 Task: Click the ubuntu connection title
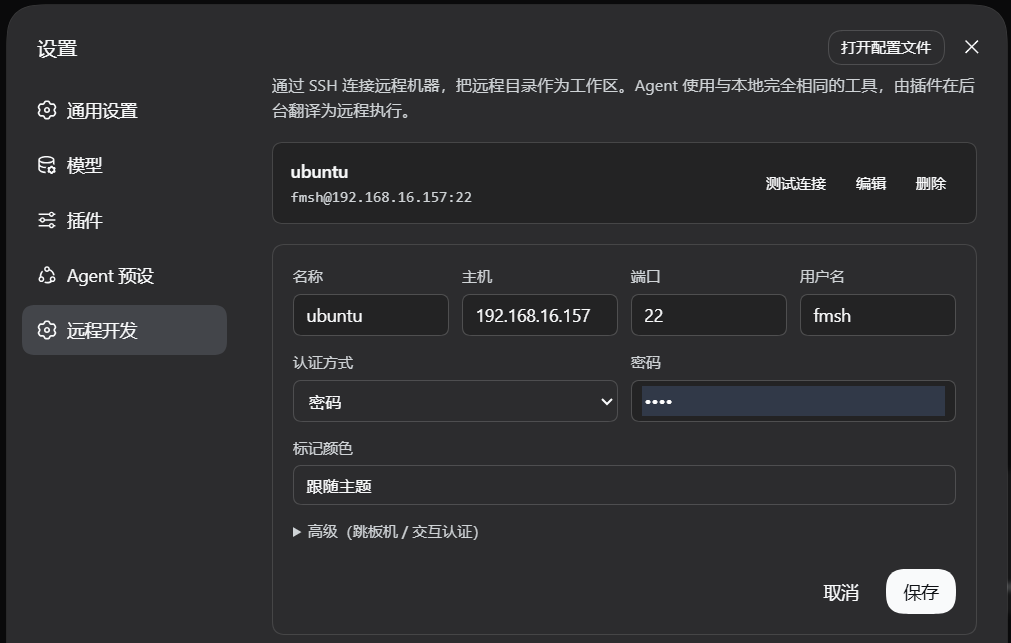coord(319,172)
